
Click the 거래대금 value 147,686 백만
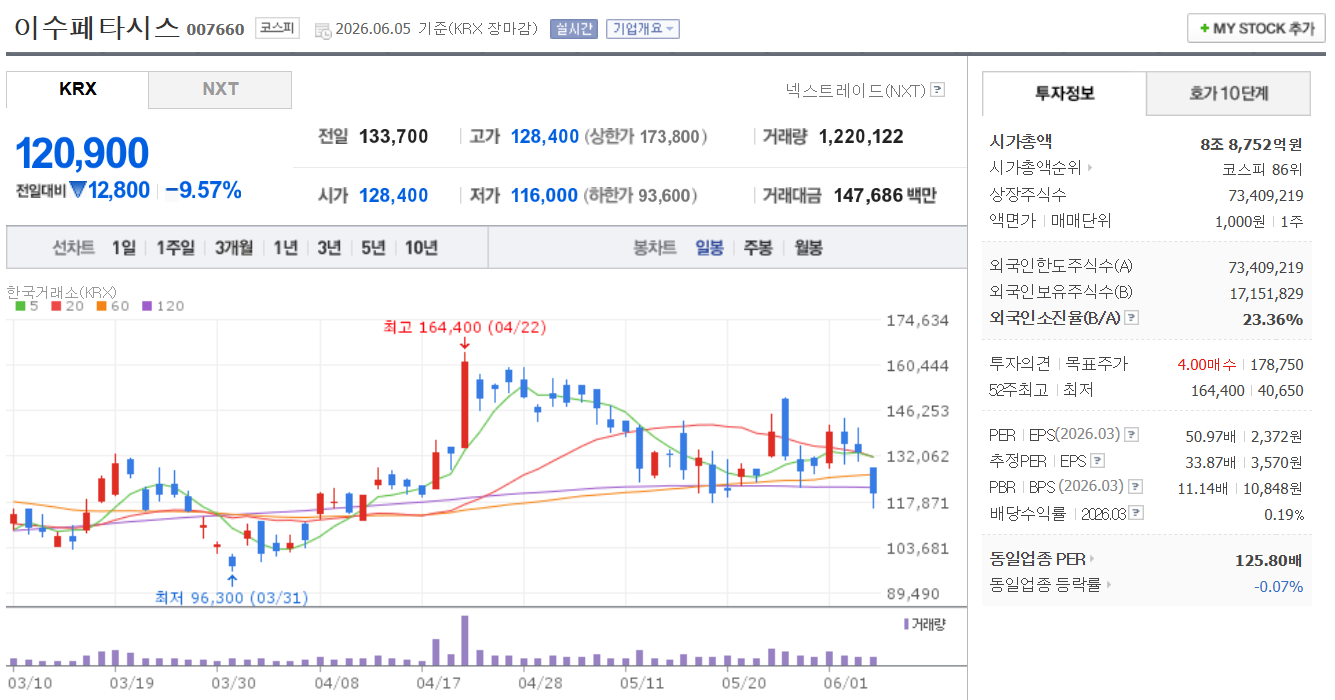(x=885, y=196)
